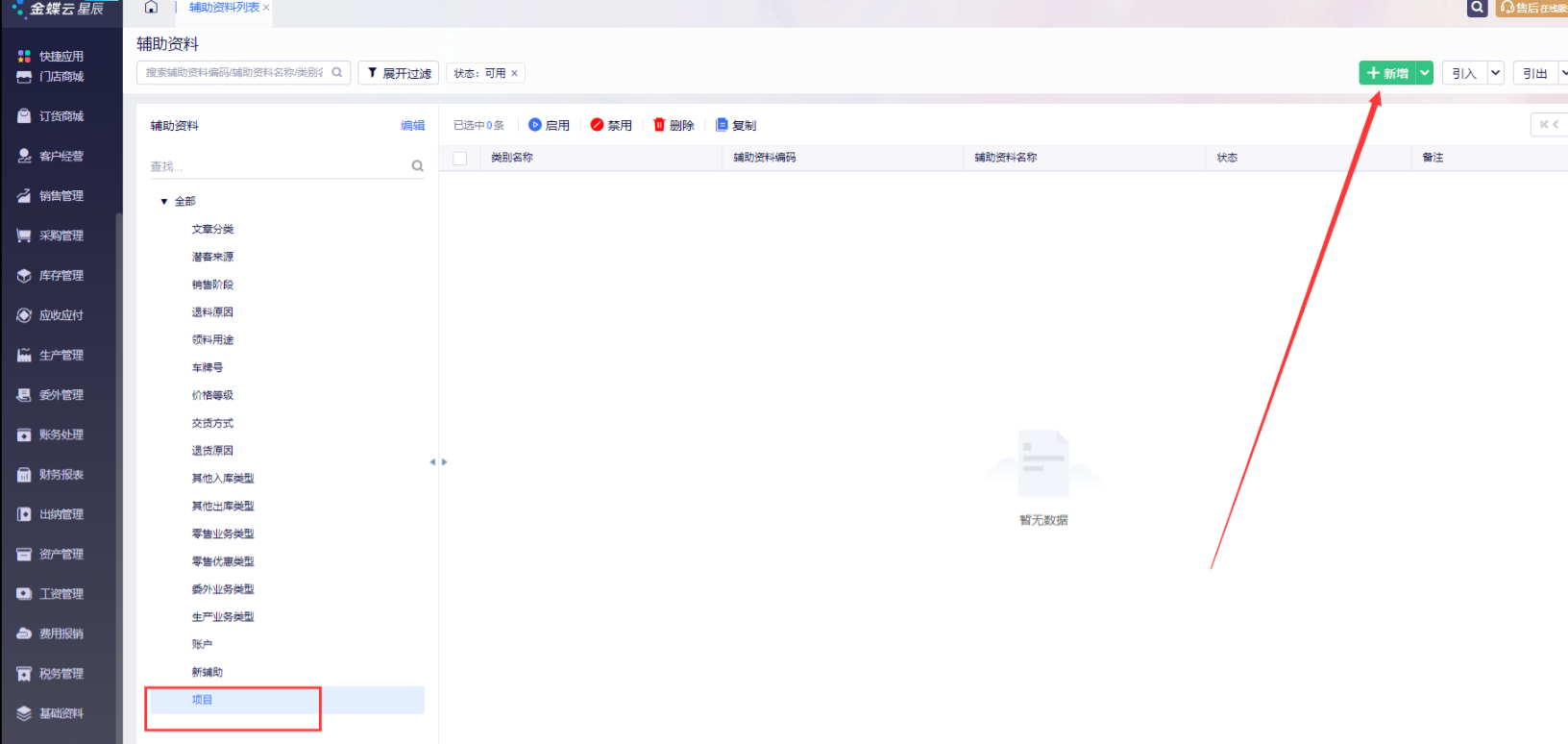Select 项目 in tree
The width and height of the screenshot is (1568, 744).
(x=287, y=700)
